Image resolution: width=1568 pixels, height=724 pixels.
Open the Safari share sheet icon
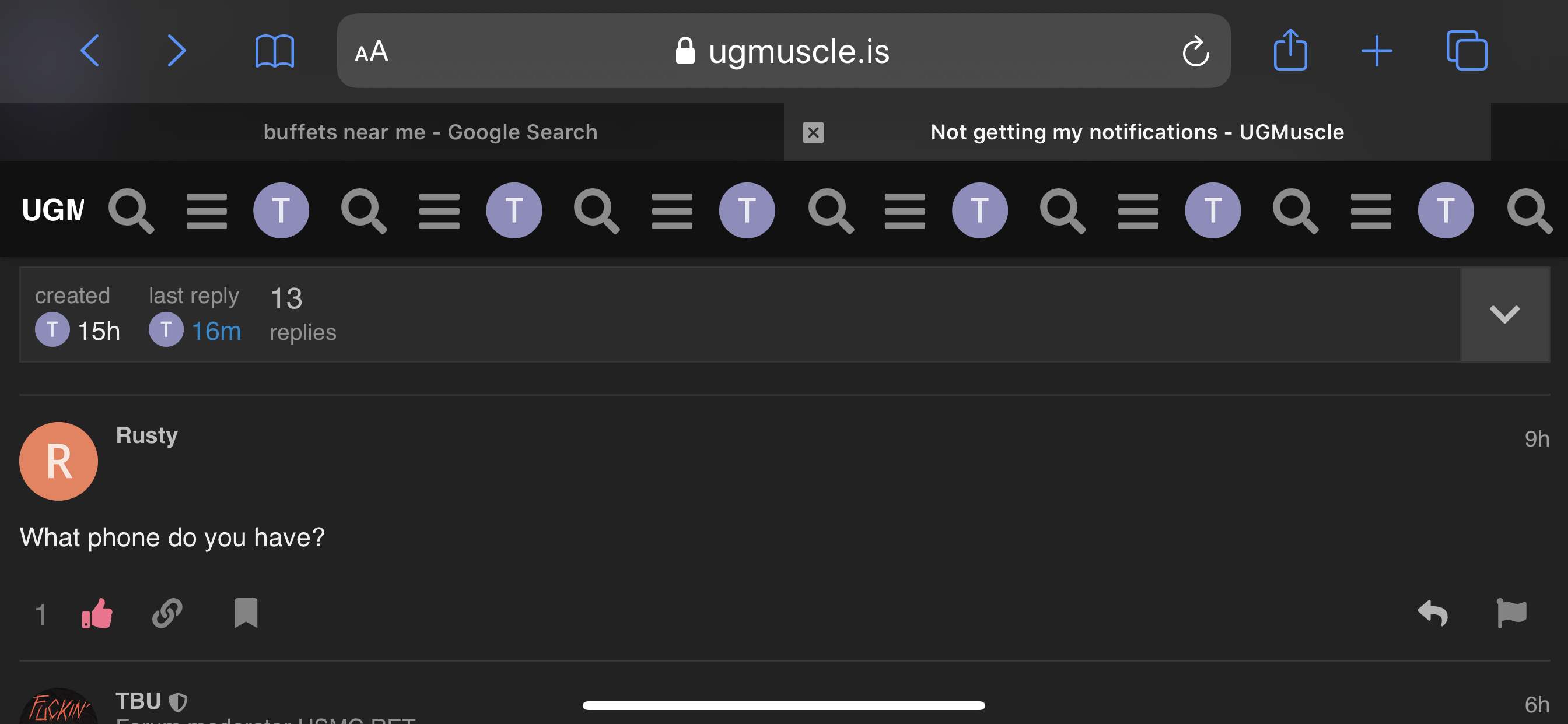(x=1290, y=51)
